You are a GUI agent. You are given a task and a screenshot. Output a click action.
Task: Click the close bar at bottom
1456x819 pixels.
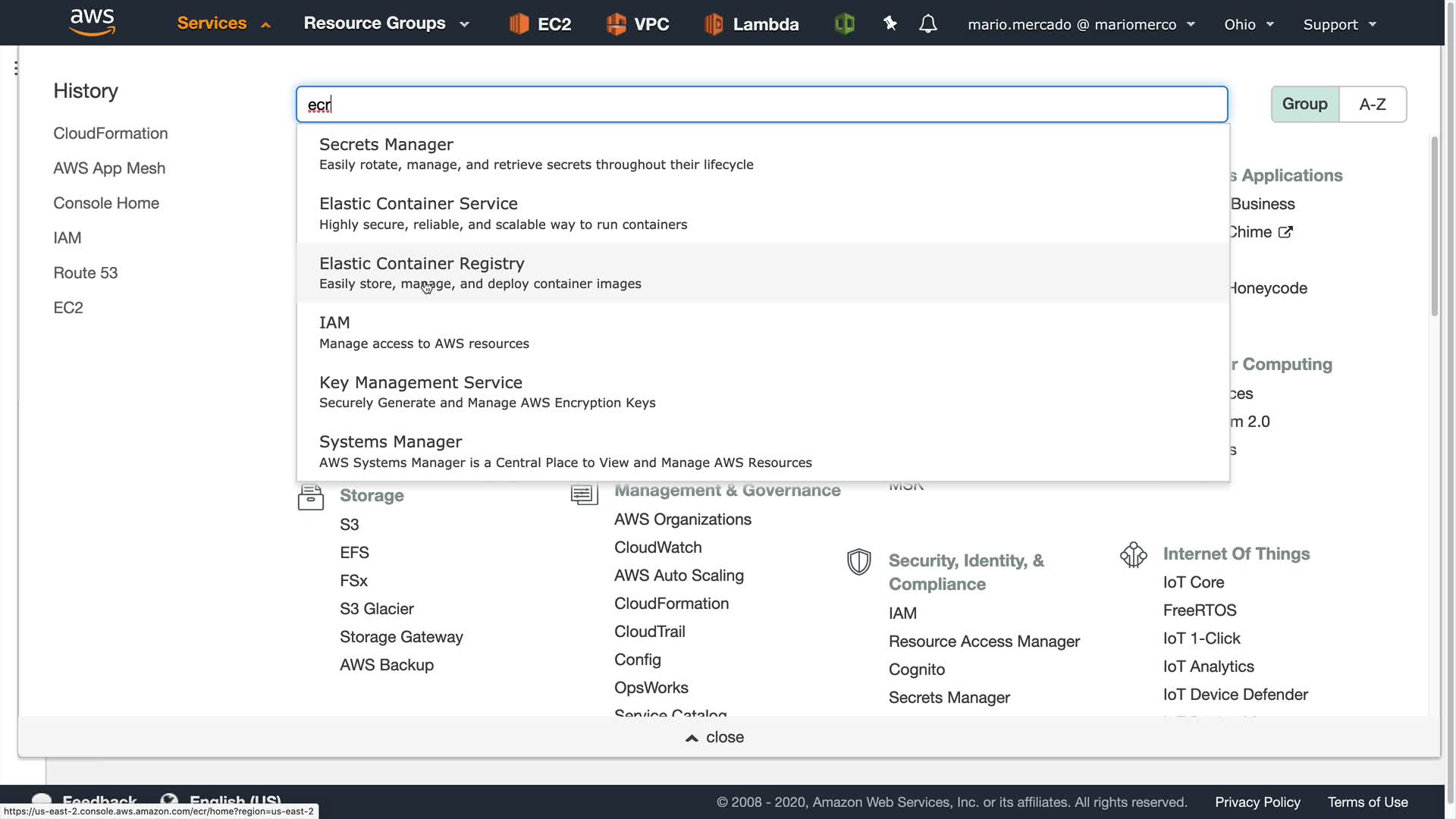click(x=715, y=737)
